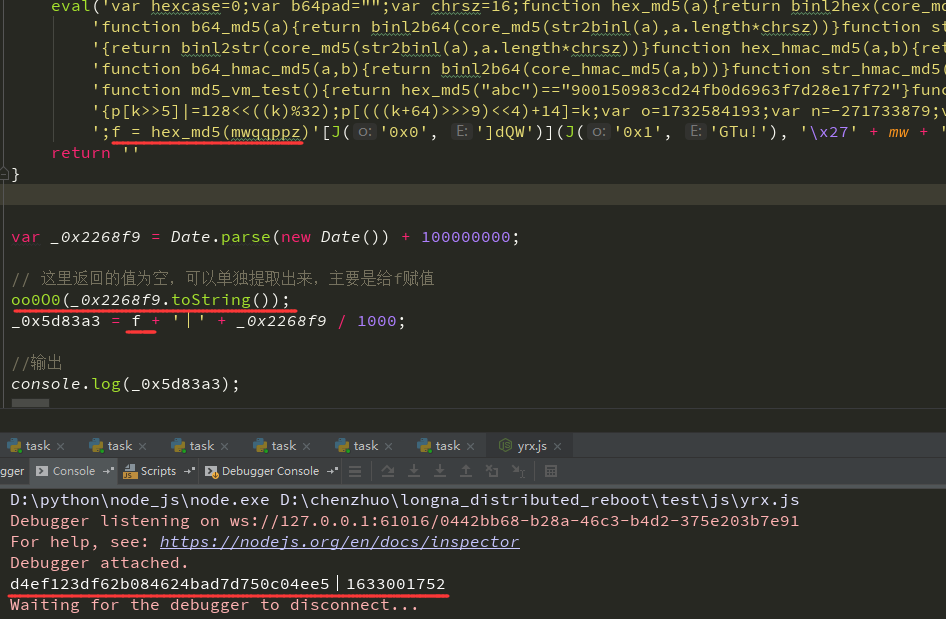
Task: Click the arrow icon beside the Console tab
Action: [107, 470]
